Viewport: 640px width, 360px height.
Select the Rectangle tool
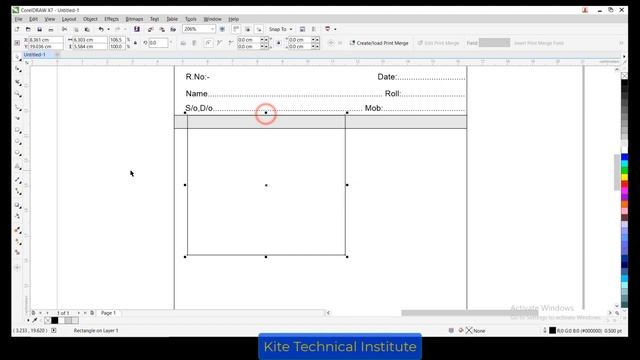18,130
